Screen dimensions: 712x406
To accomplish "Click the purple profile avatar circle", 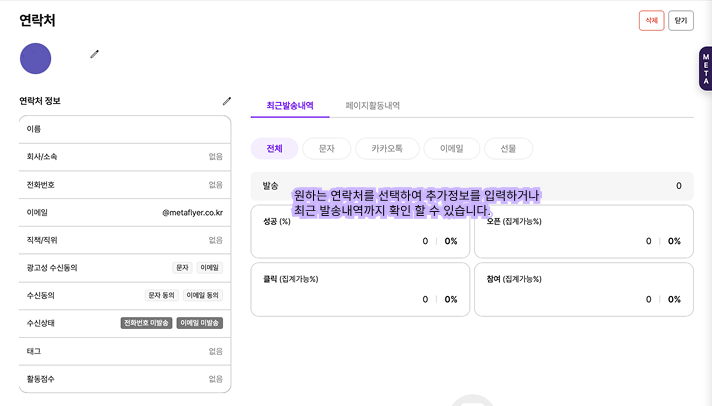I will pyautogui.click(x=36, y=58).
